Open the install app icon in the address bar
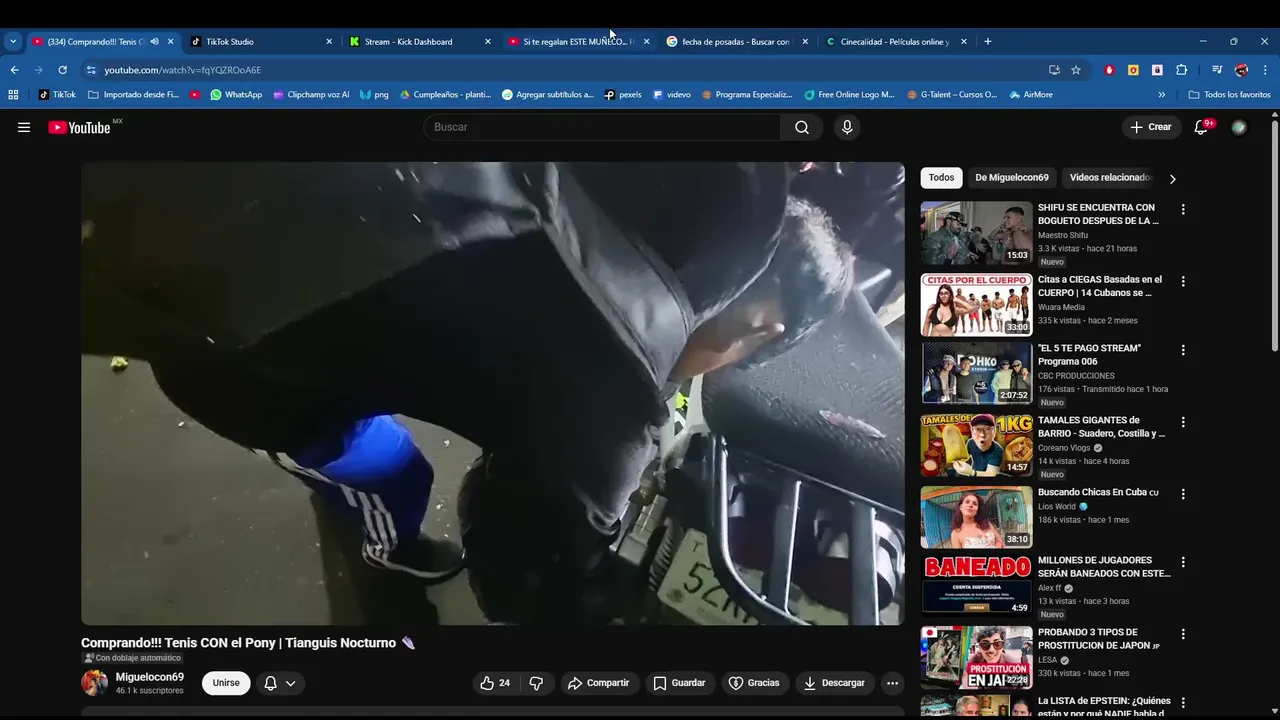1280x720 pixels. 1054,70
